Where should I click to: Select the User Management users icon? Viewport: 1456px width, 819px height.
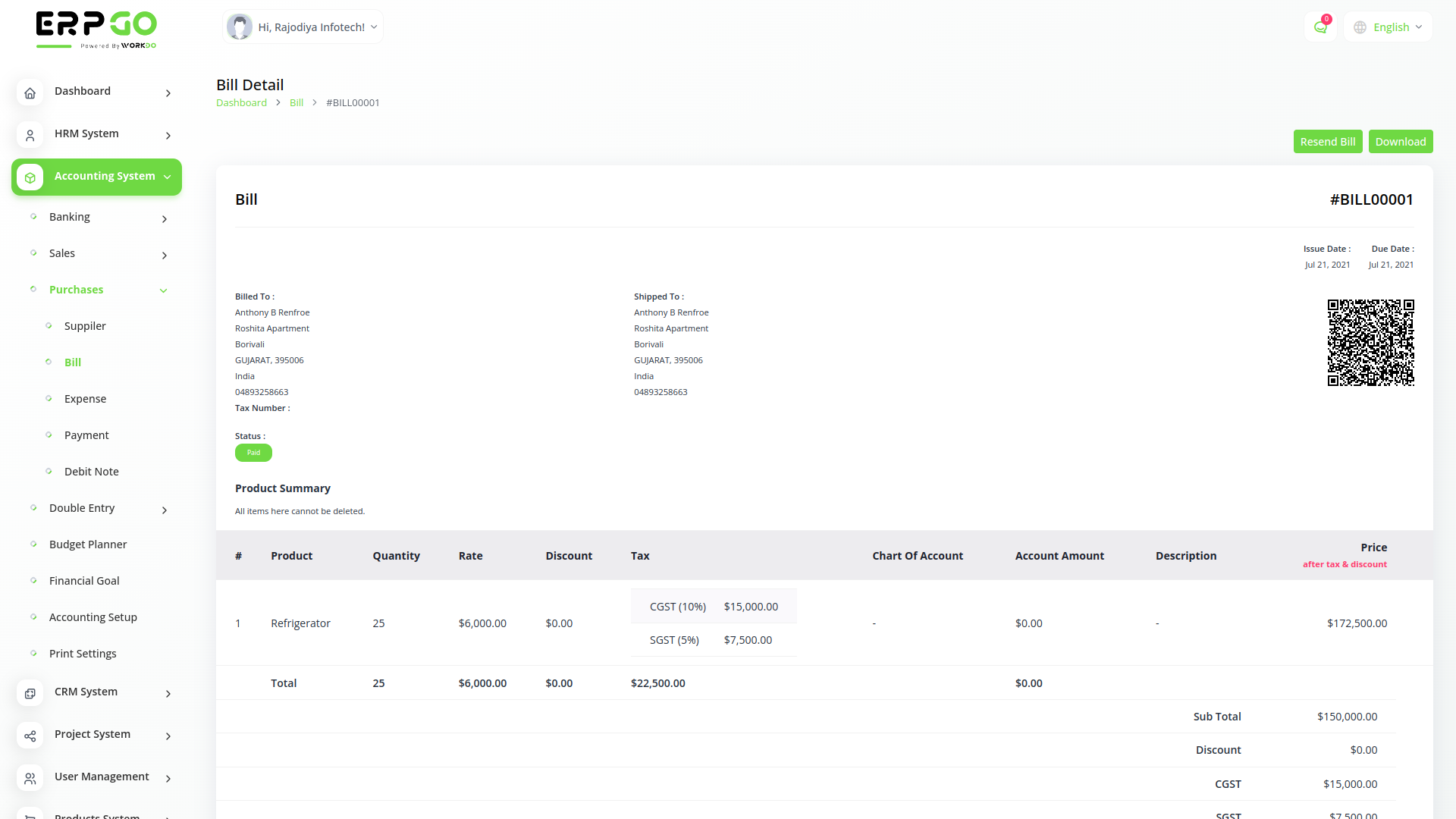pos(30,778)
